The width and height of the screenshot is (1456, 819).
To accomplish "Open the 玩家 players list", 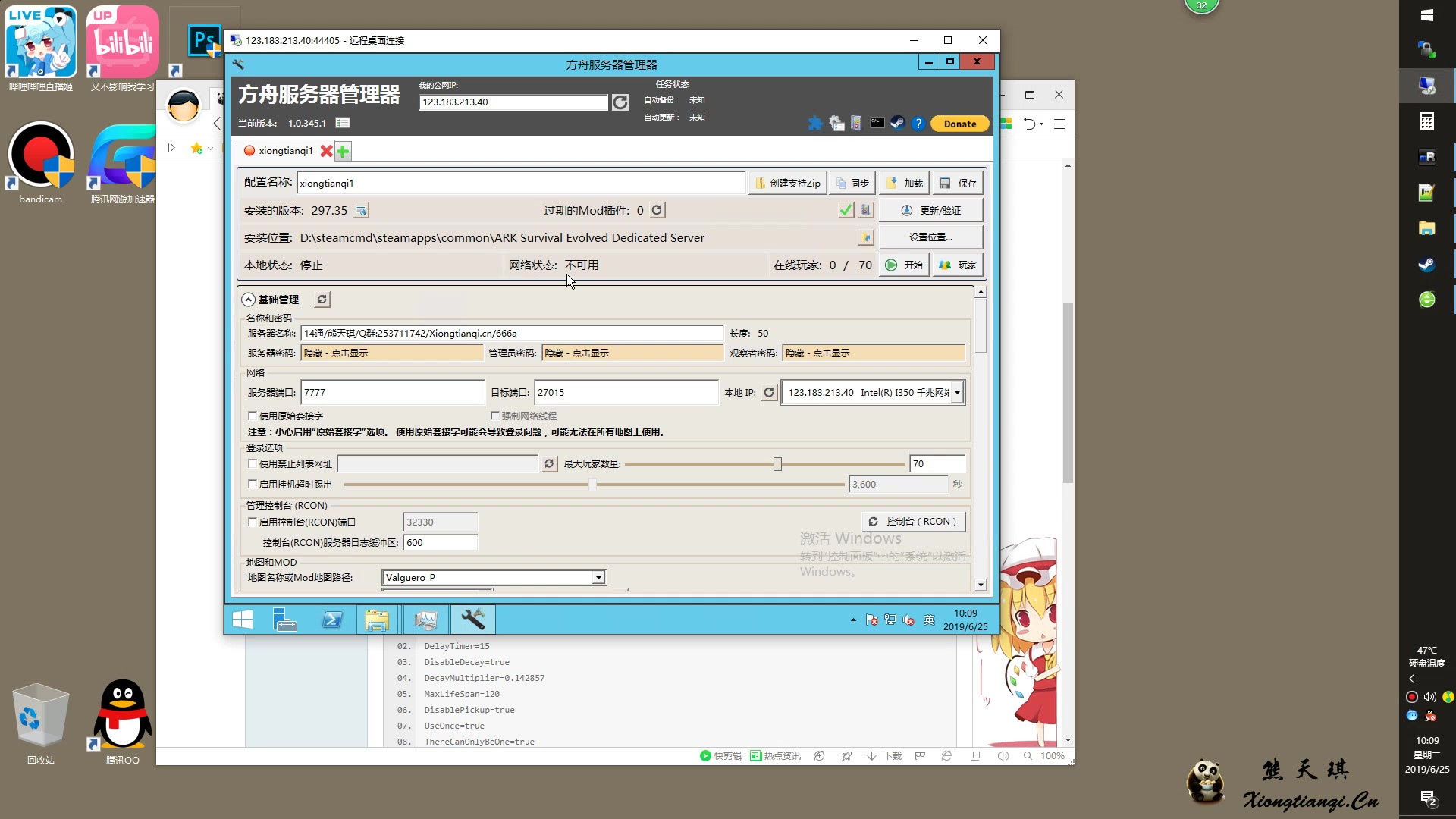I will pos(958,265).
